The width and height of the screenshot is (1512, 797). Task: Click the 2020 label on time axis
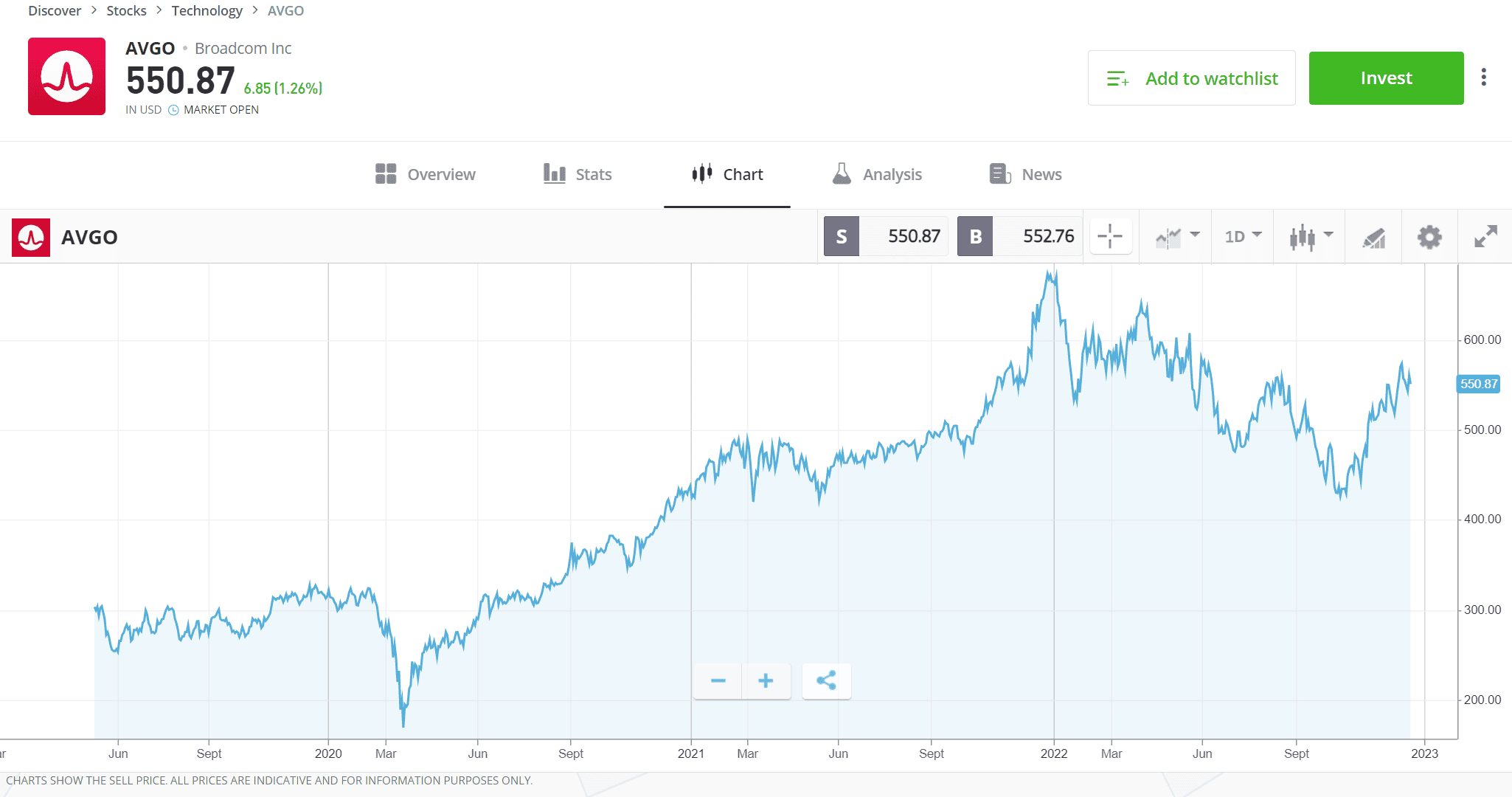pyautogui.click(x=328, y=753)
